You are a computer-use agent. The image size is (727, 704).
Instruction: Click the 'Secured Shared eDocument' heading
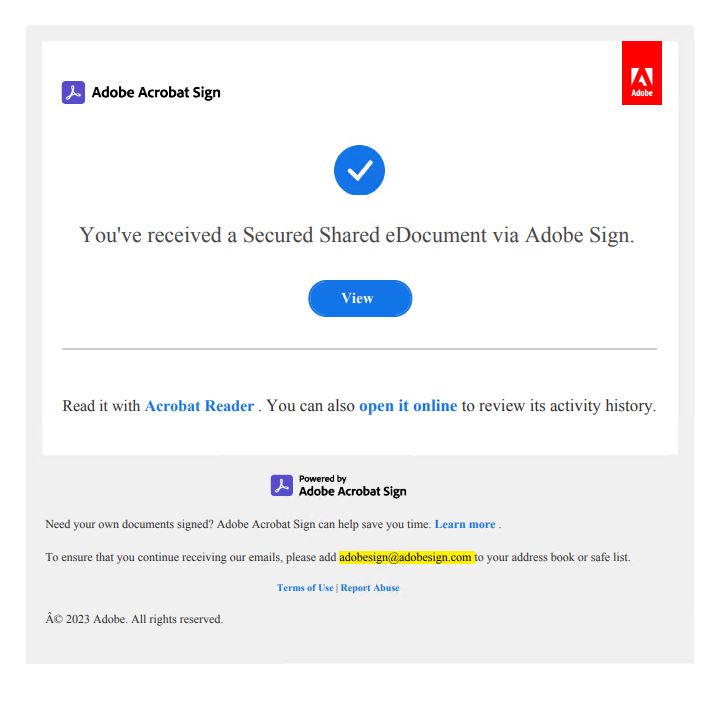[x=357, y=236]
